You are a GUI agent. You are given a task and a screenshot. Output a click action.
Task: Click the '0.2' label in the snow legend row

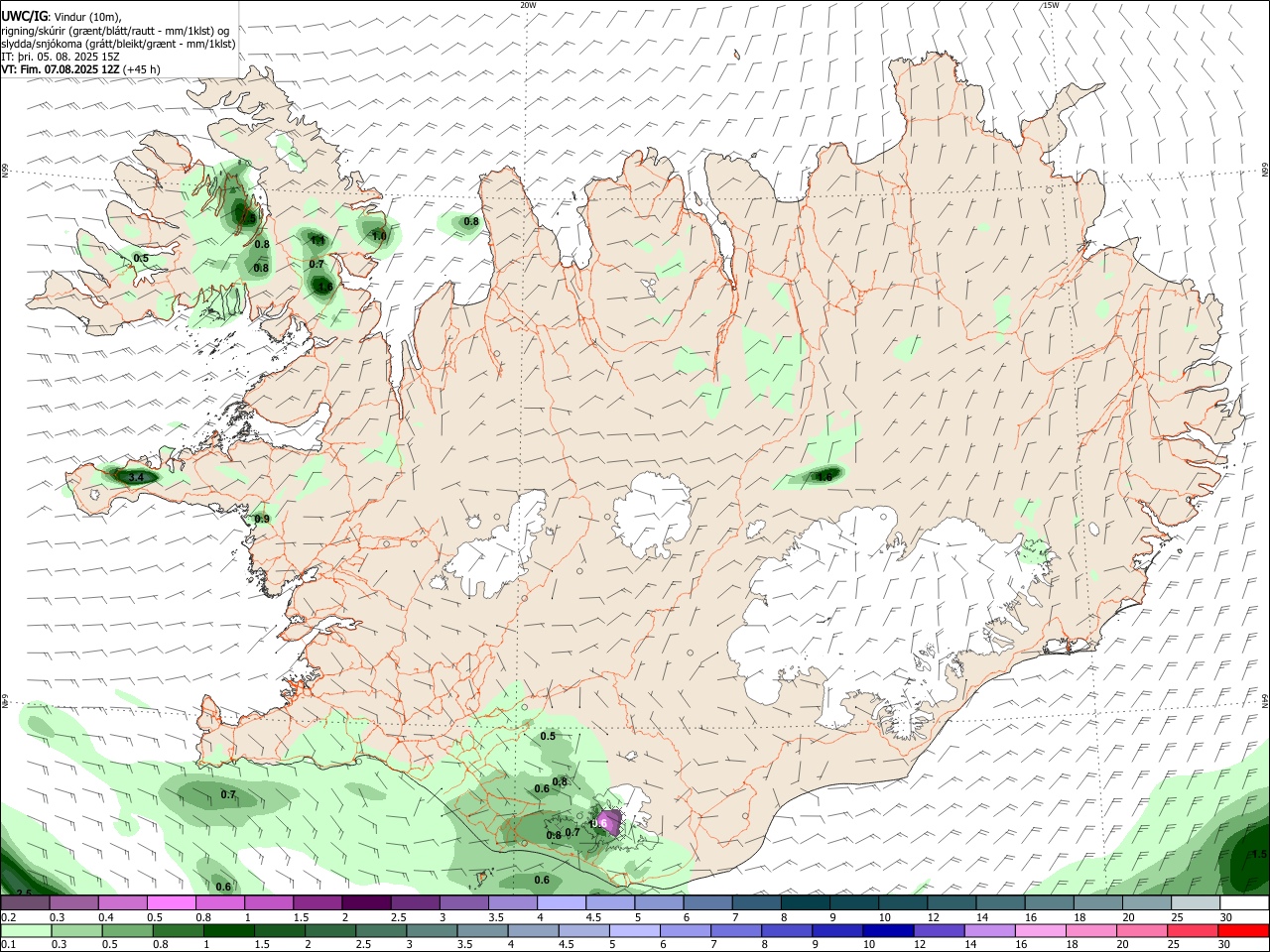[8, 917]
